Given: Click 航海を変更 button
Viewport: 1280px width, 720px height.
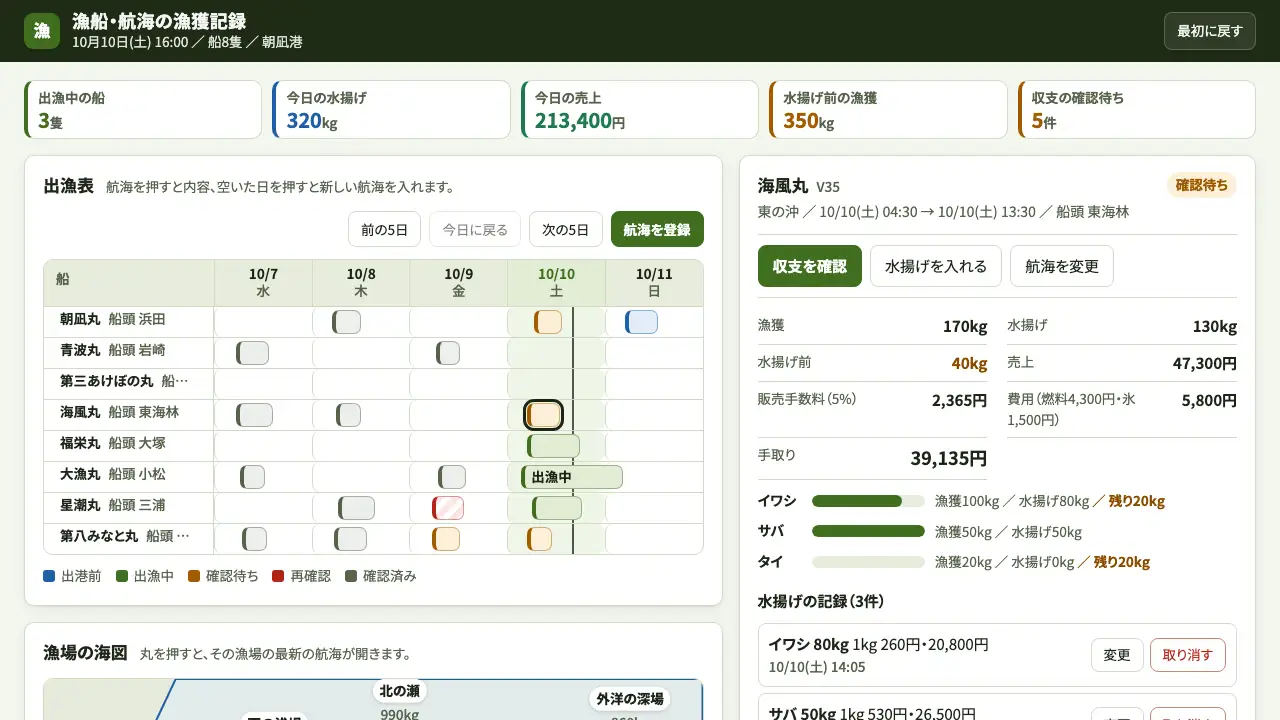Looking at the screenshot, I should point(1062,266).
